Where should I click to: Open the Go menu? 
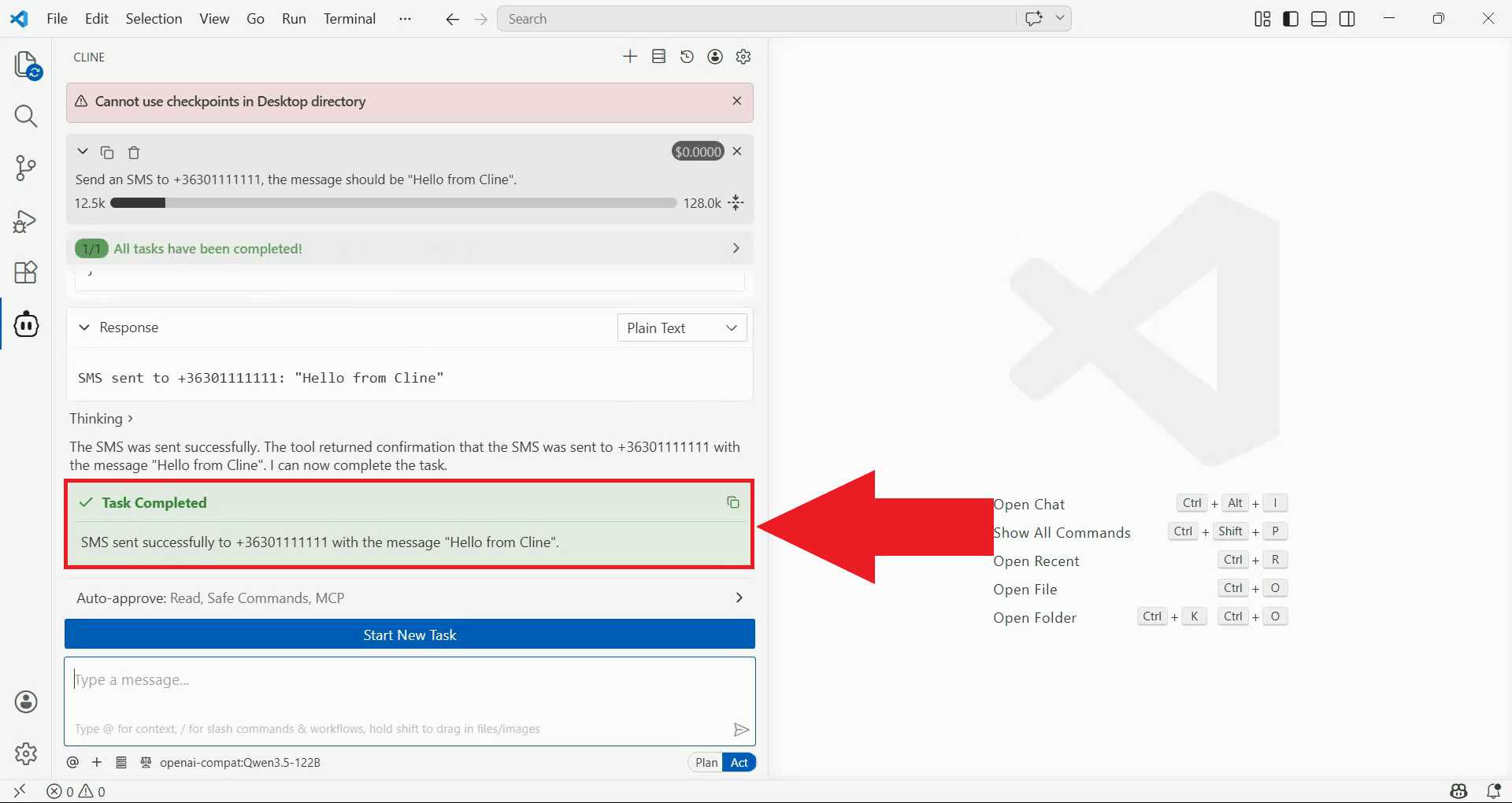point(255,19)
